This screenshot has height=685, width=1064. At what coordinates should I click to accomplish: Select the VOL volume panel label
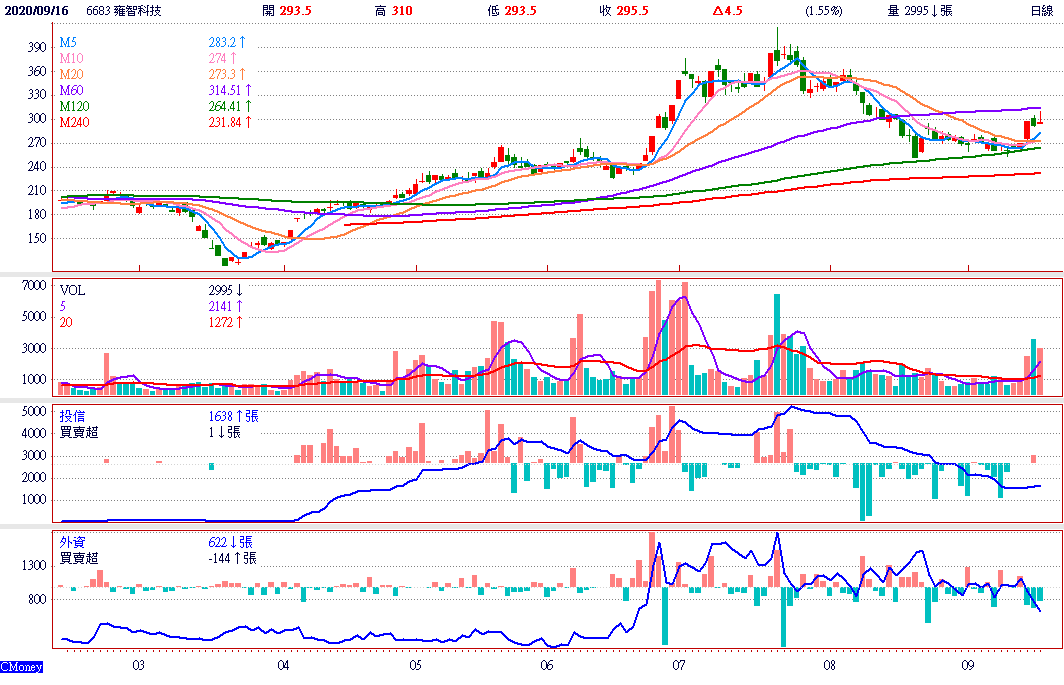click(x=72, y=290)
